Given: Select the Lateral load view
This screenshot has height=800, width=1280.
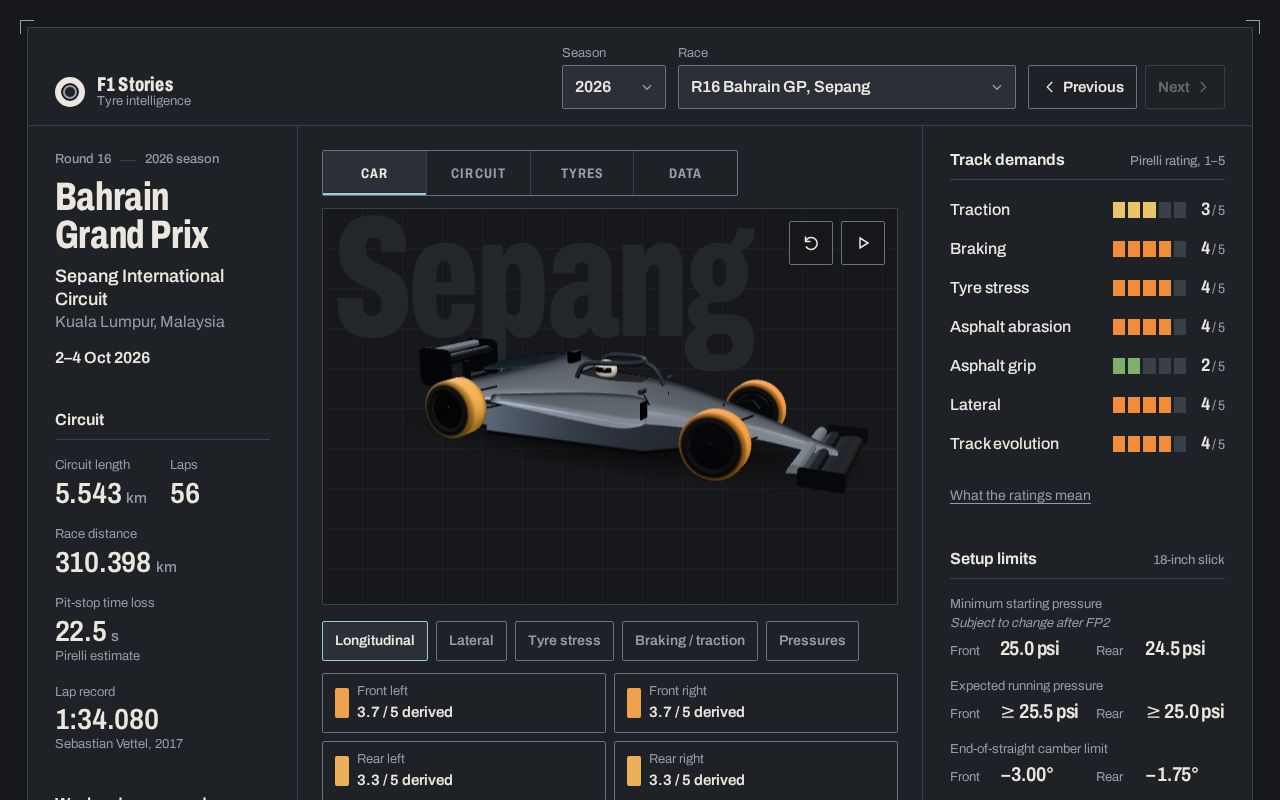Looking at the screenshot, I should tap(471, 641).
